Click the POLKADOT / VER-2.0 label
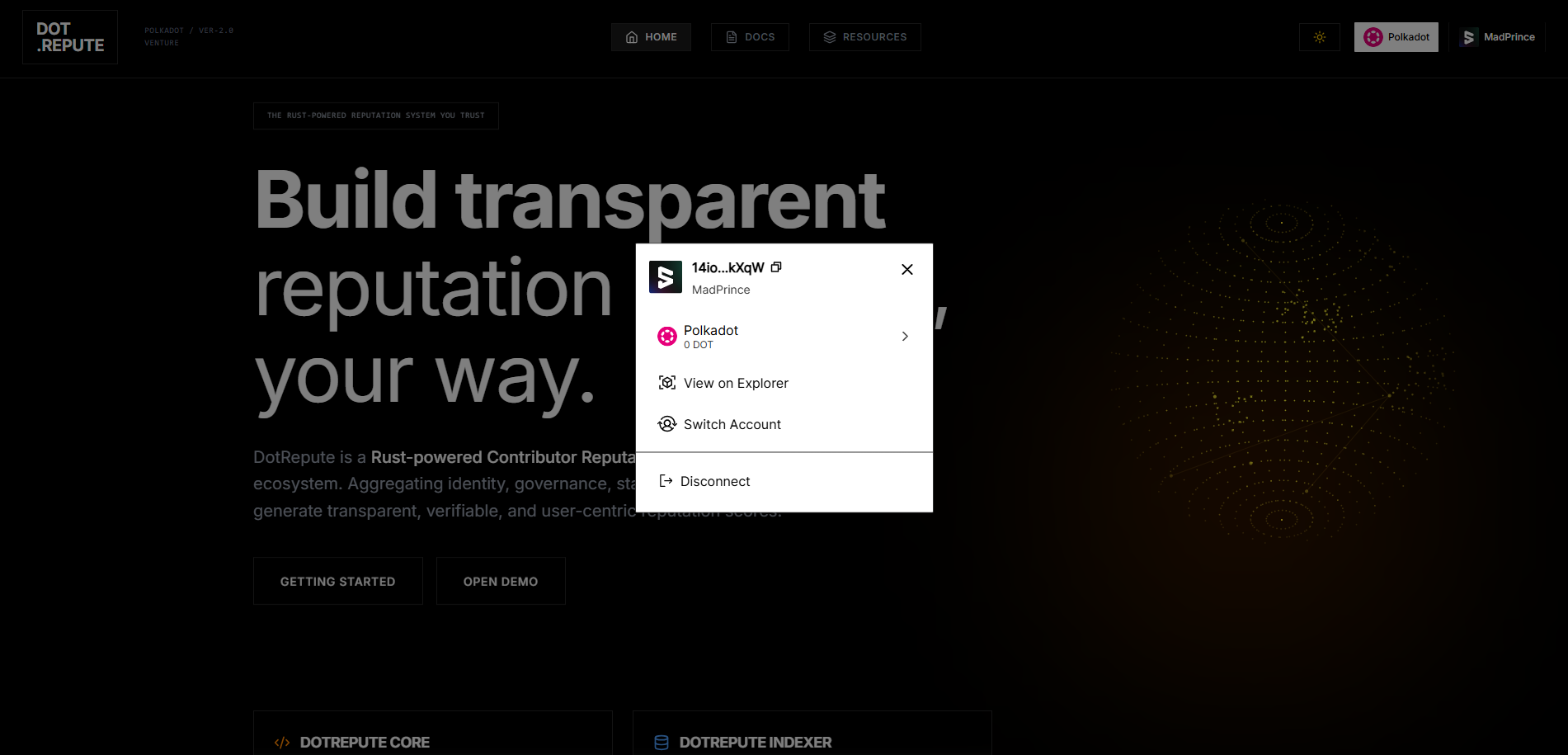This screenshot has height=755, width=1568. (x=189, y=31)
